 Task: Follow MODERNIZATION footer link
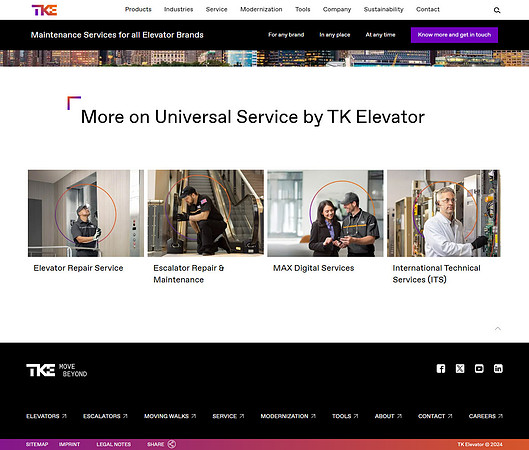click(x=288, y=416)
